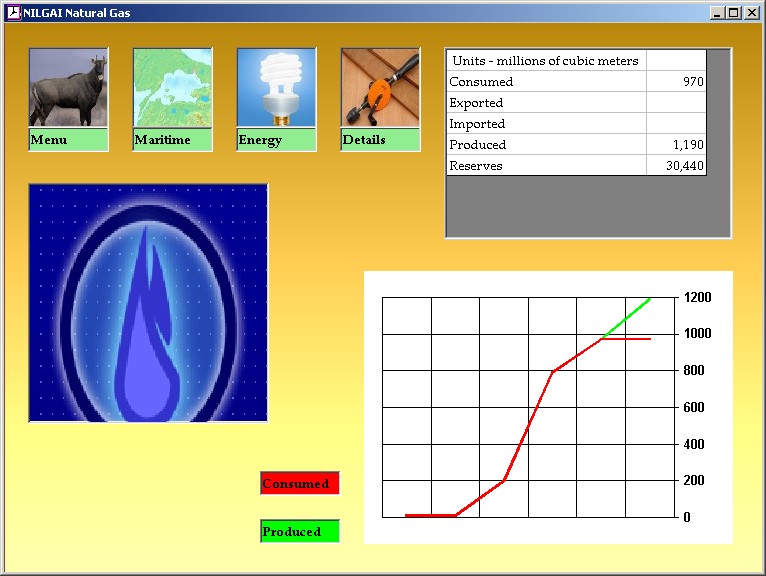
Task: Maximize the NILGAI Natural Gas window
Action: [x=734, y=13]
